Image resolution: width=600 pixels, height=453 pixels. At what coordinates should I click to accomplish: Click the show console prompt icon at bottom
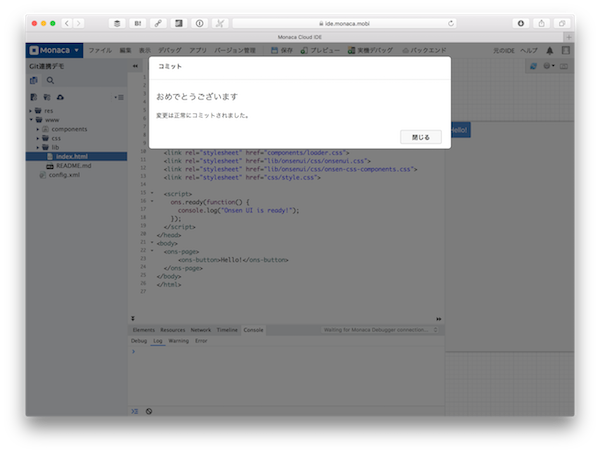pos(134,411)
